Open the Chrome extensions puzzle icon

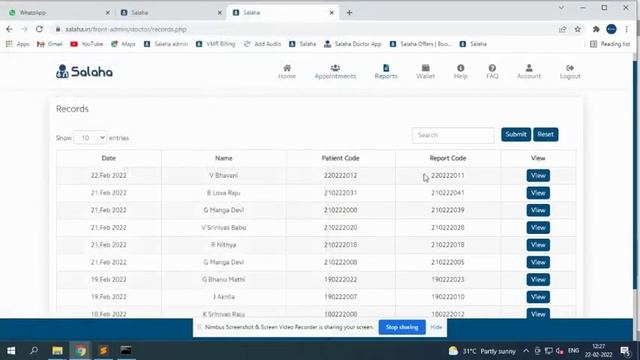coord(596,29)
